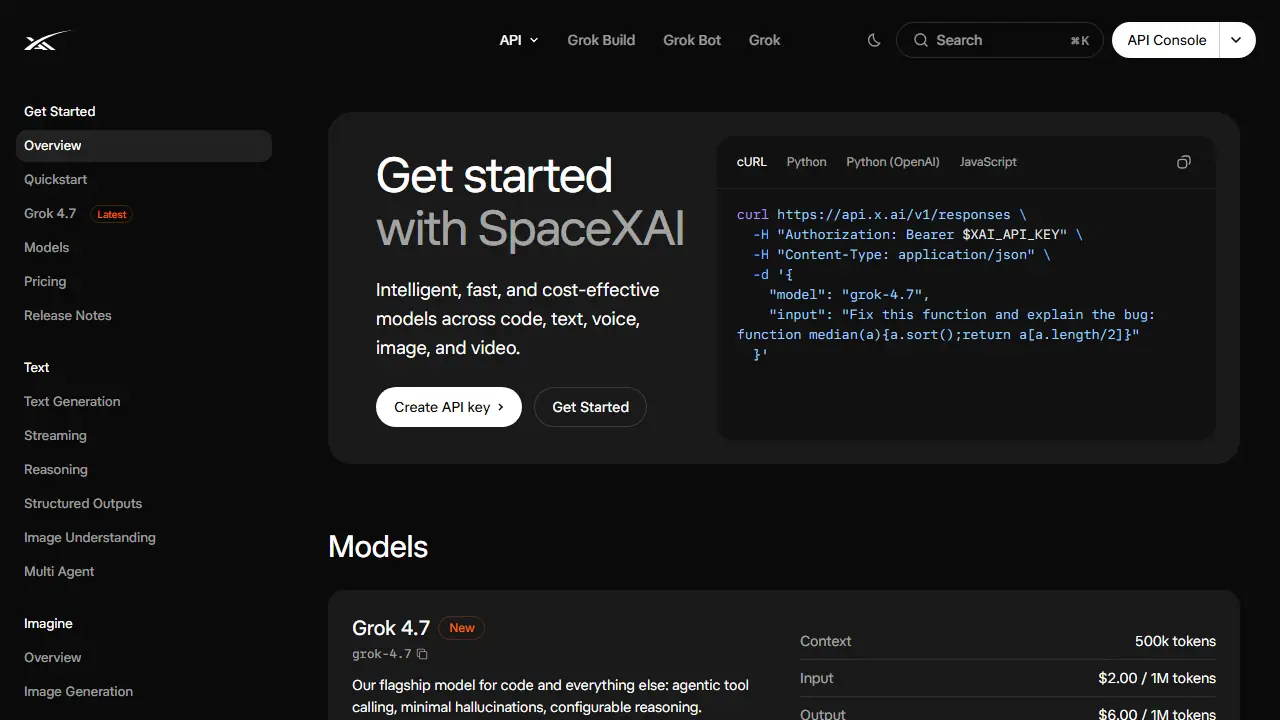The width and height of the screenshot is (1280, 720).
Task: Click the Get Started button
Action: (591, 407)
